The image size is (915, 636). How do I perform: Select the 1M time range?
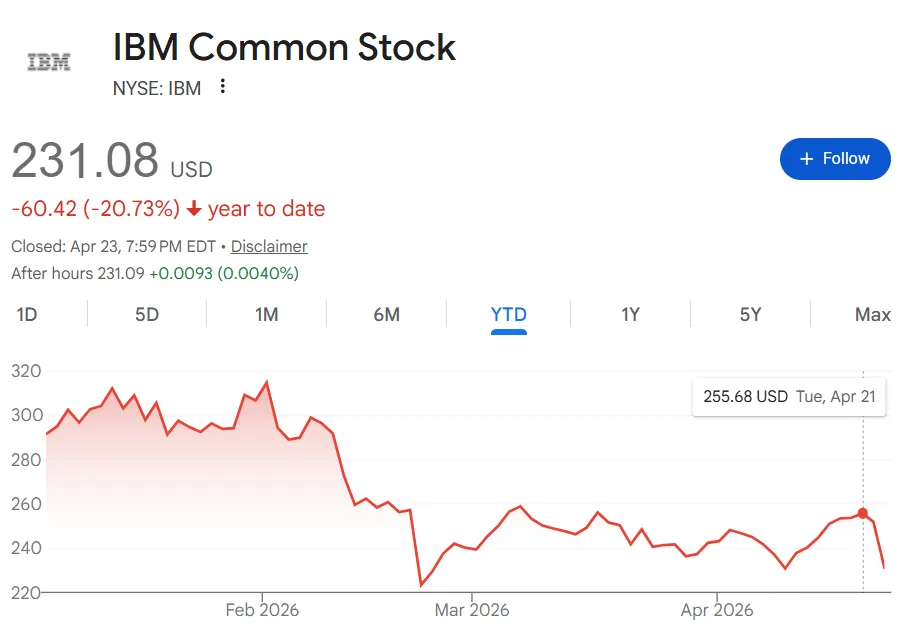(266, 315)
